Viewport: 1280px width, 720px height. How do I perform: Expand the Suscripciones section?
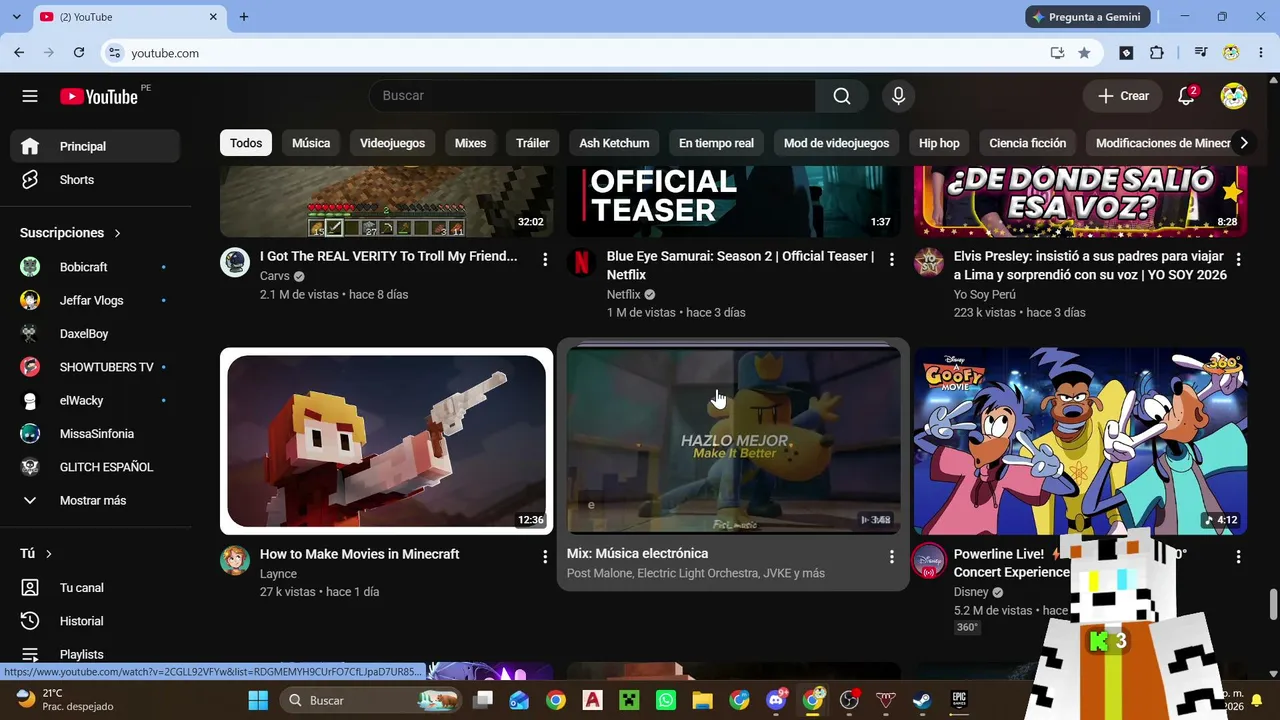(x=70, y=233)
